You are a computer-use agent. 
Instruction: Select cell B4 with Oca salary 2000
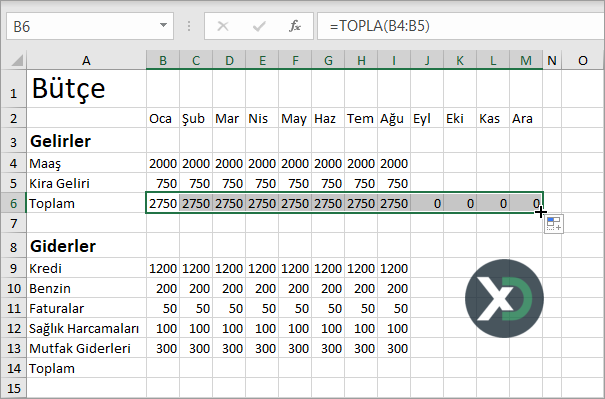[163, 163]
